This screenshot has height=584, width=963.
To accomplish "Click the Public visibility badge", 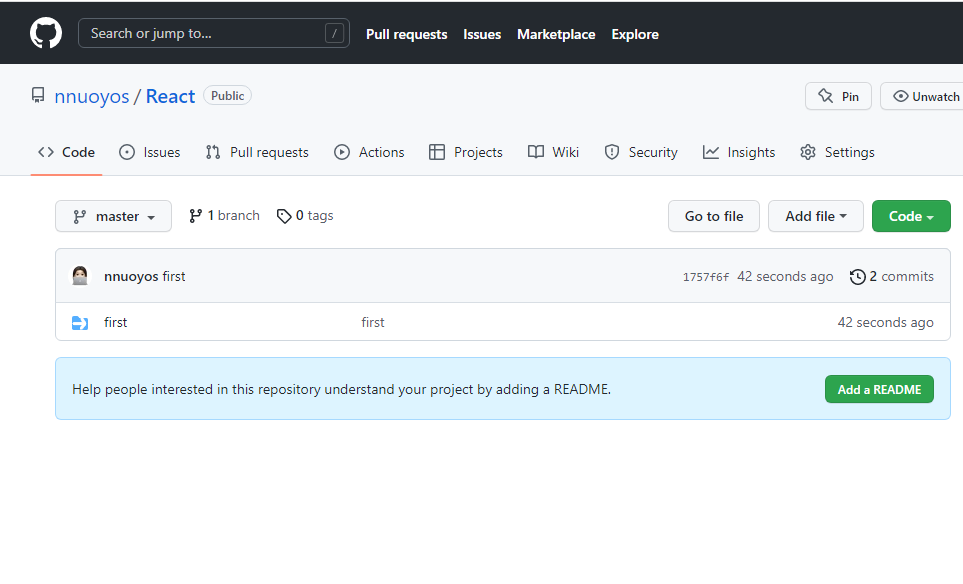I will [x=227, y=96].
